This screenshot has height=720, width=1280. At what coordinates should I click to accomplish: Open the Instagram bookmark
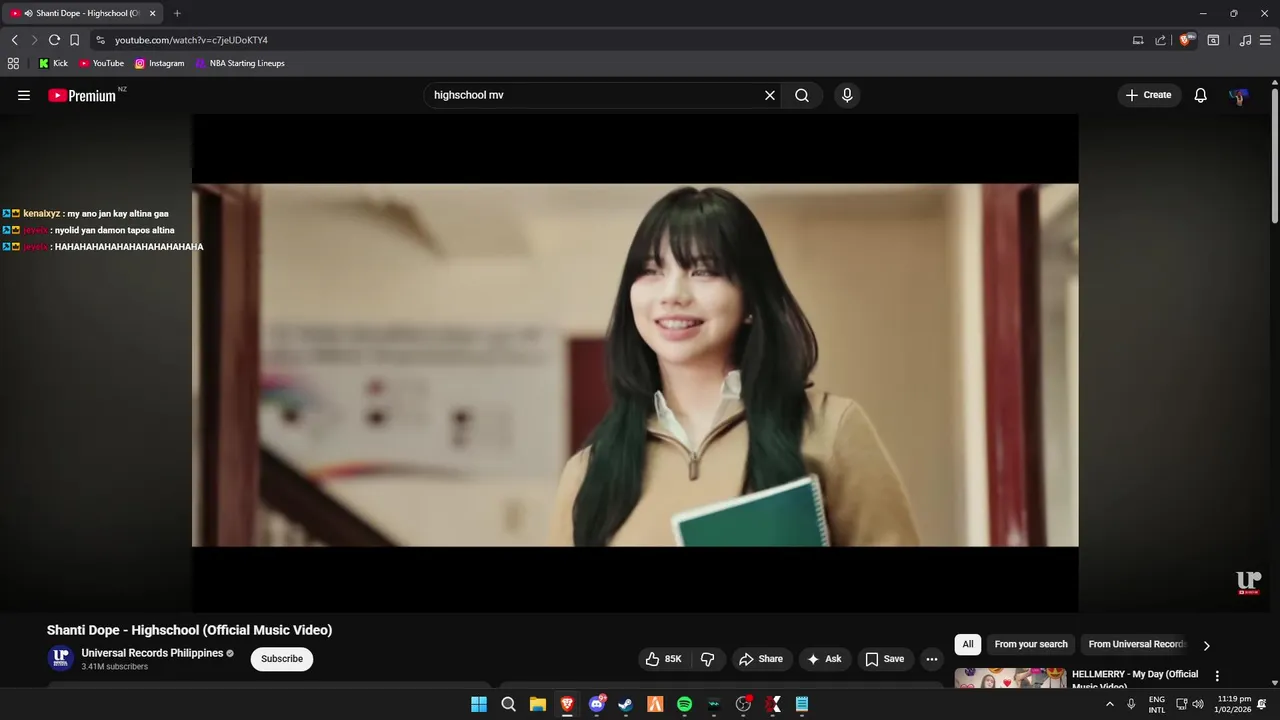(x=160, y=63)
